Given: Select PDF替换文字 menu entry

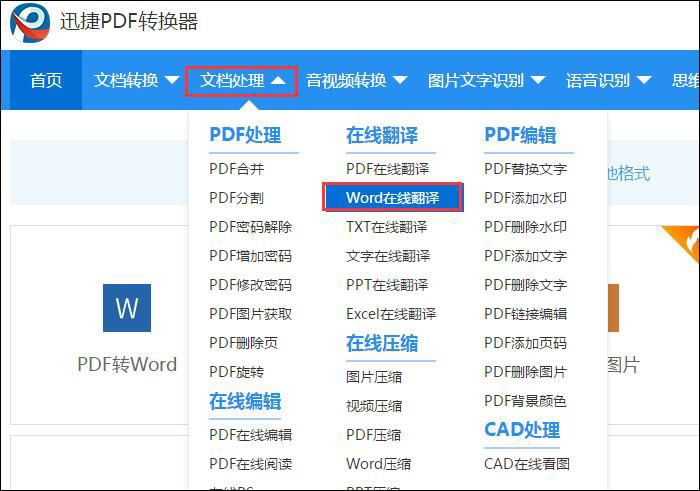Looking at the screenshot, I should tap(525, 169).
